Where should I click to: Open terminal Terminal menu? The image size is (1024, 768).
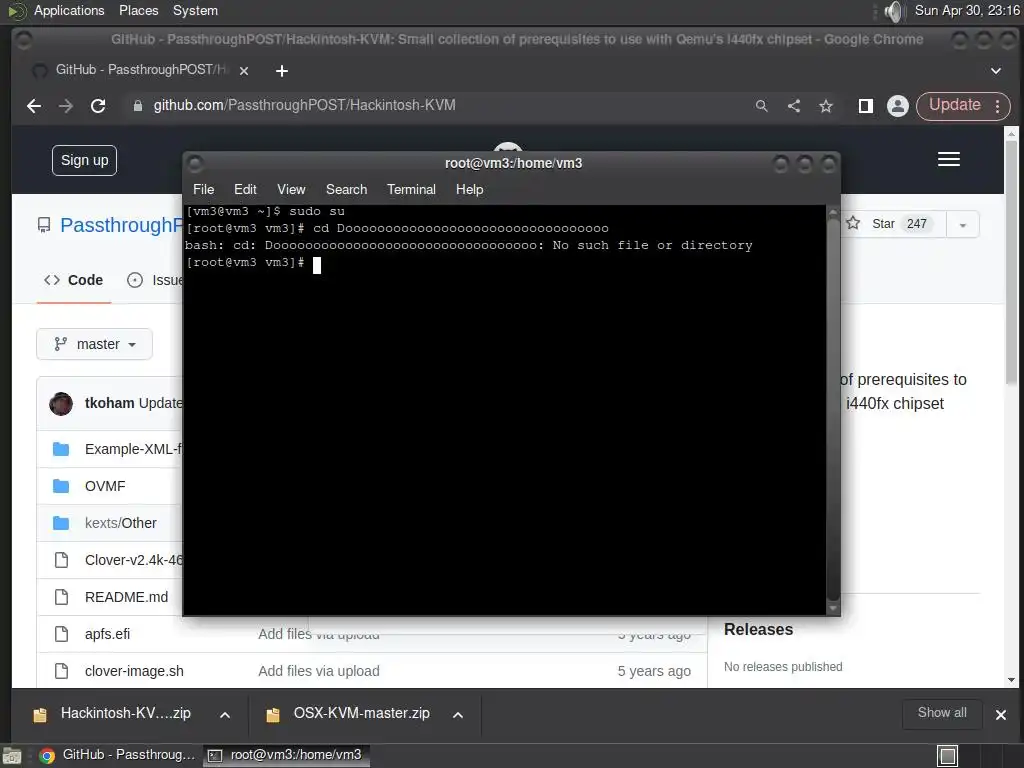[x=411, y=189]
